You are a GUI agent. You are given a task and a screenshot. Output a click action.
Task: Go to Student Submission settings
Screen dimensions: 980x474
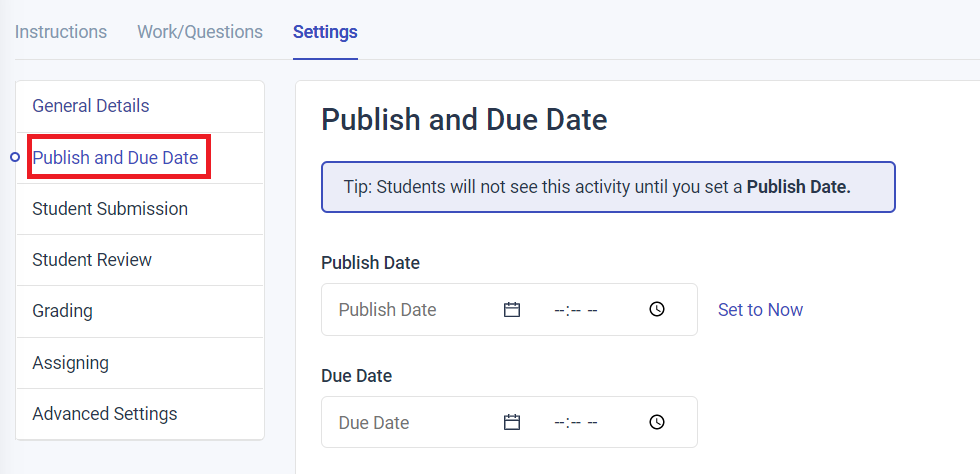pos(110,209)
